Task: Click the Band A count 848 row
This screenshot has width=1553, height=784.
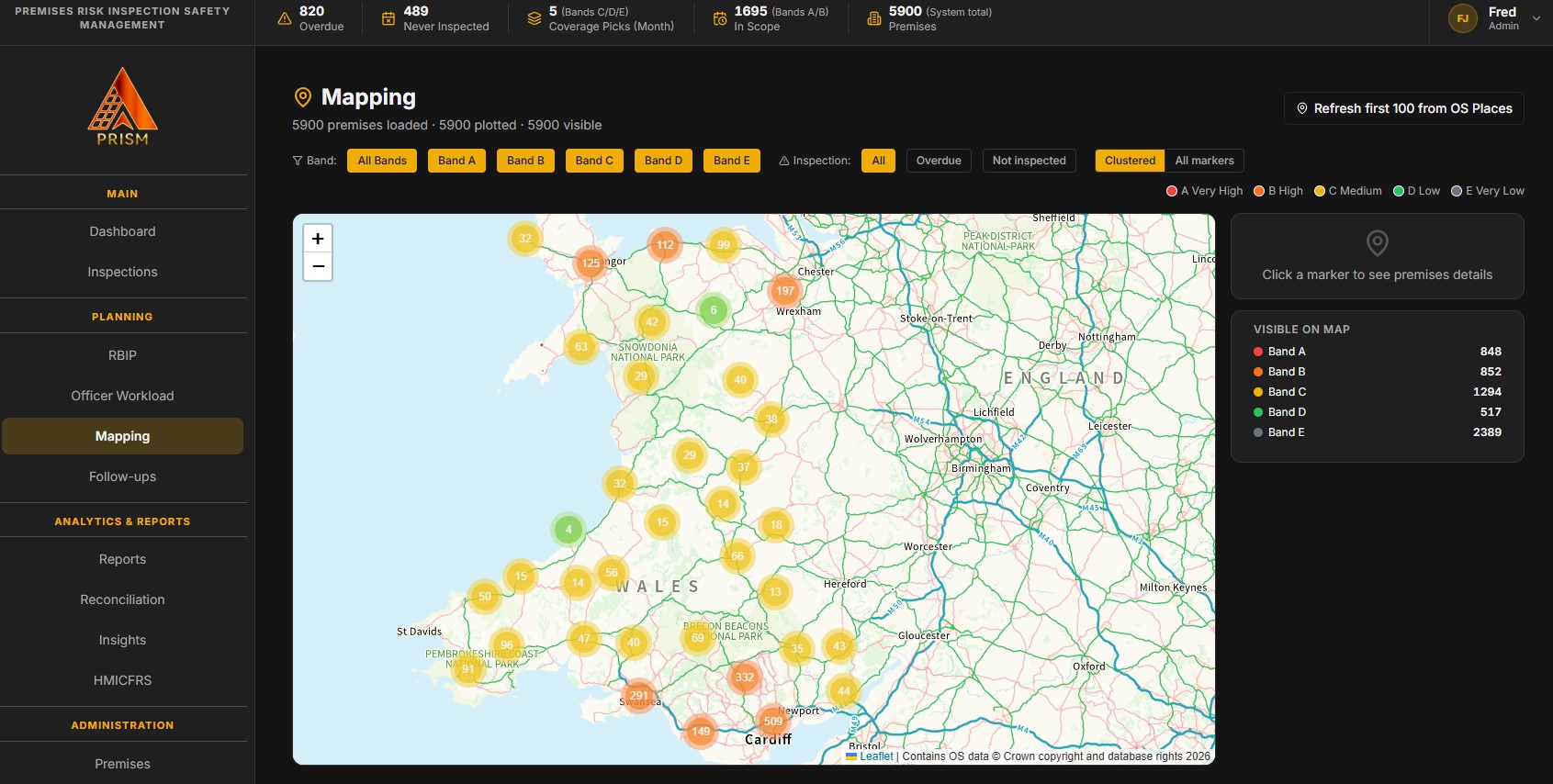Action: 1377,352
